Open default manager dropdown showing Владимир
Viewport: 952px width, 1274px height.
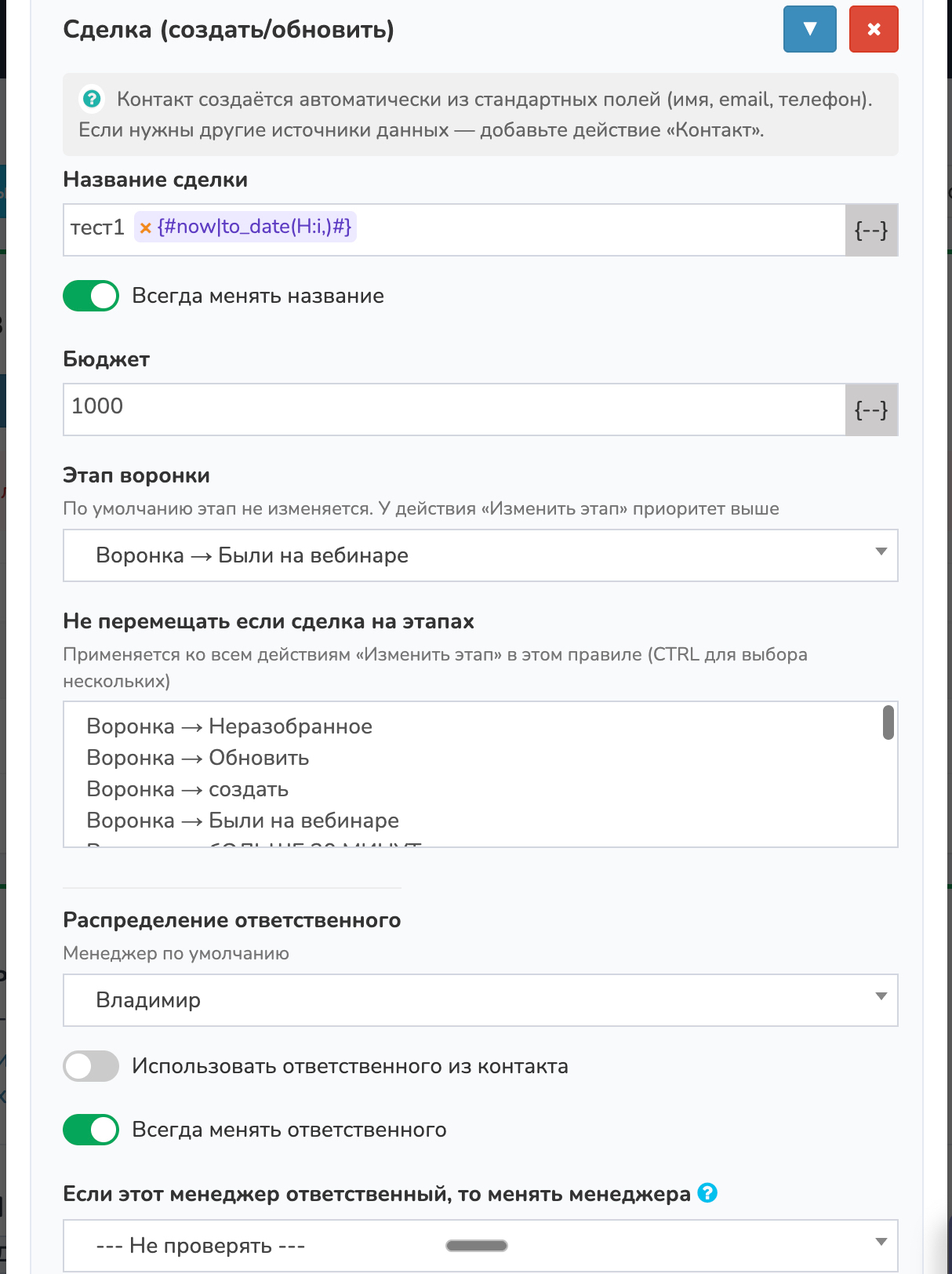point(480,1000)
